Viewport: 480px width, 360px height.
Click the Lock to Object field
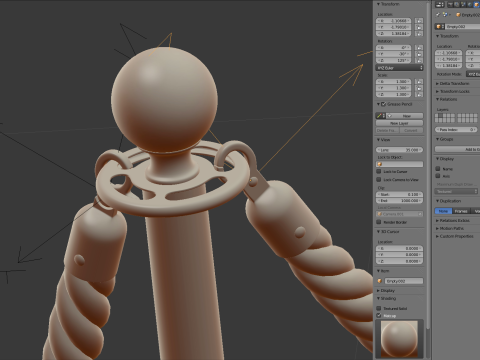pyautogui.click(x=400, y=164)
